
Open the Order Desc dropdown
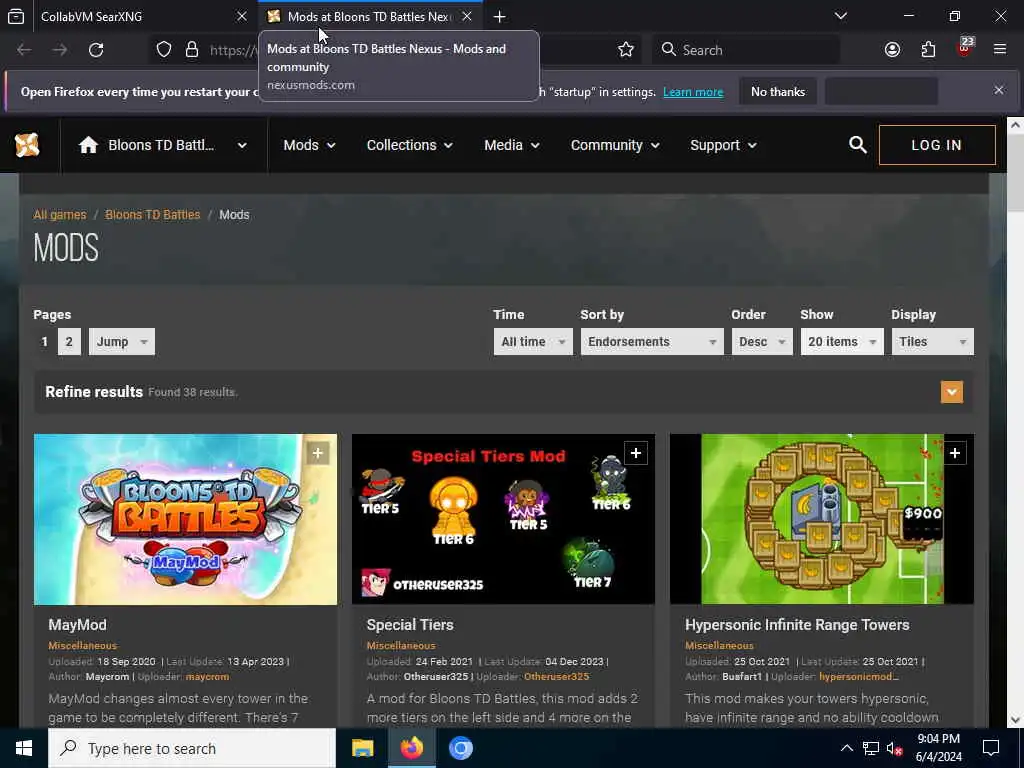762,342
